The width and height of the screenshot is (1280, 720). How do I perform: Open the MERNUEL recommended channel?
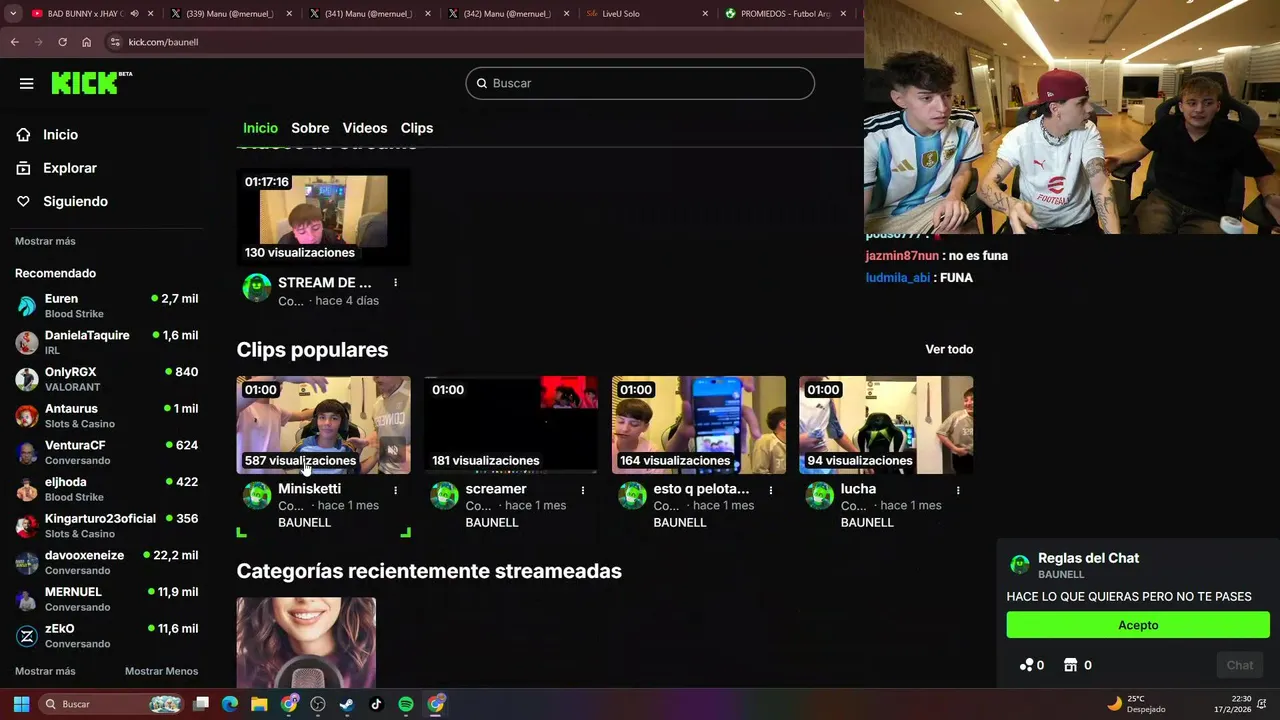click(106, 599)
